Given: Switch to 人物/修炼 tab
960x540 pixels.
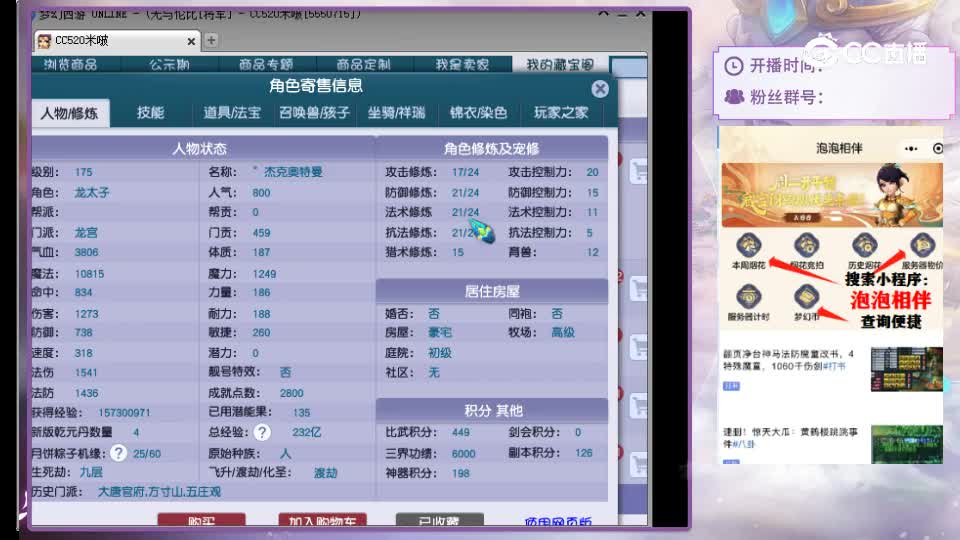Looking at the screenshot, I should [70, 113].
